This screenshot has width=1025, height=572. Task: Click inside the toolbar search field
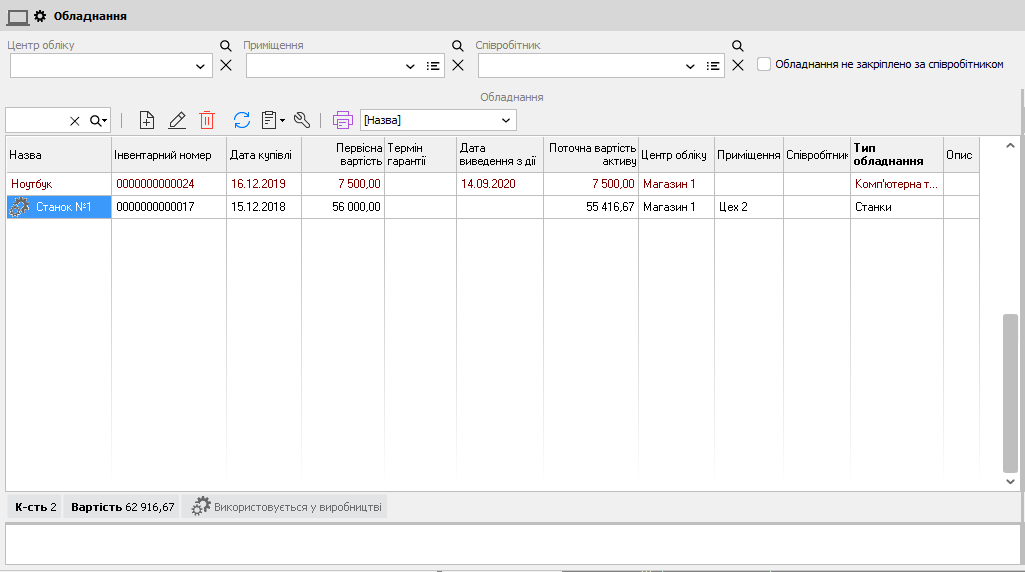36,120
